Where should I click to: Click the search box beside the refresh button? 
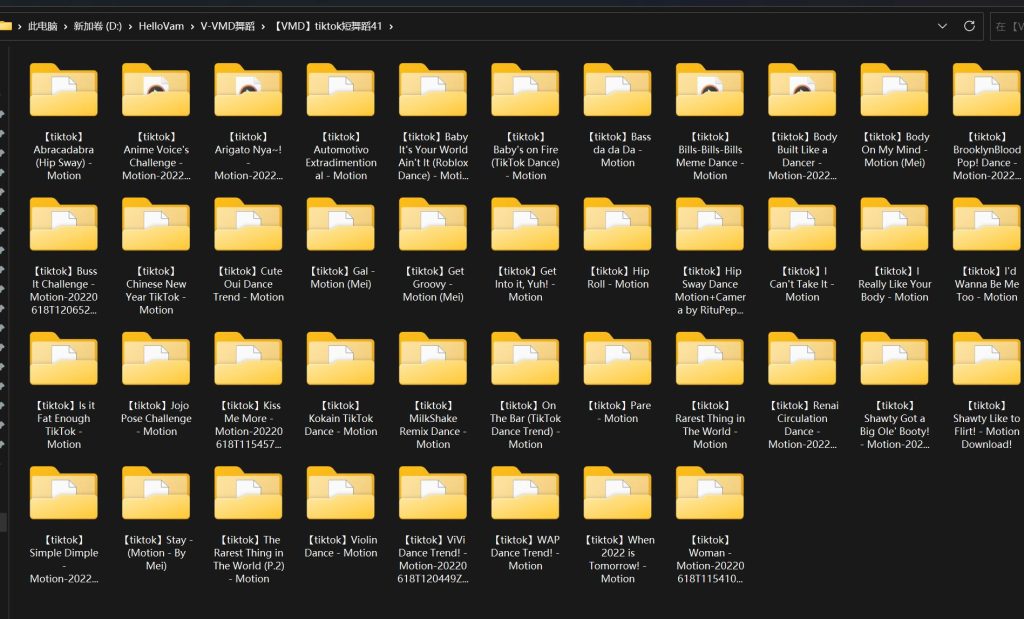click(x=1006, y=26)
